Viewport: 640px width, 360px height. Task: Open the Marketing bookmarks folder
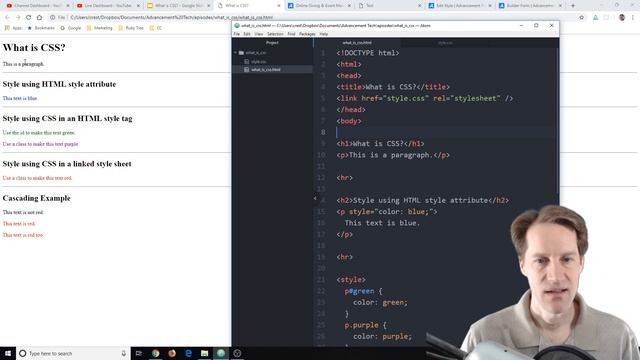99,28
